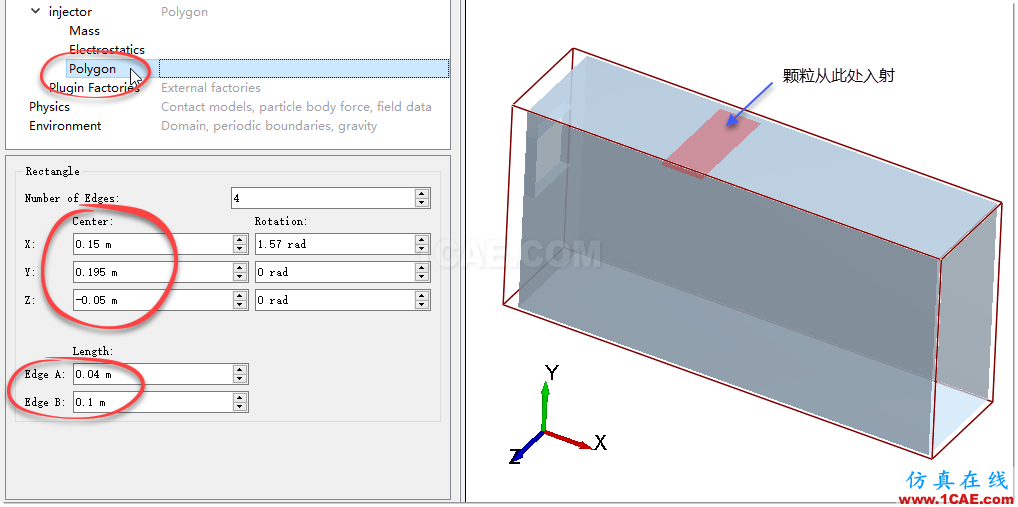Click 'Domain, periodic boundaries, gravity' description
This screenshot has height=507, width=1018.
tap(269, 125)
